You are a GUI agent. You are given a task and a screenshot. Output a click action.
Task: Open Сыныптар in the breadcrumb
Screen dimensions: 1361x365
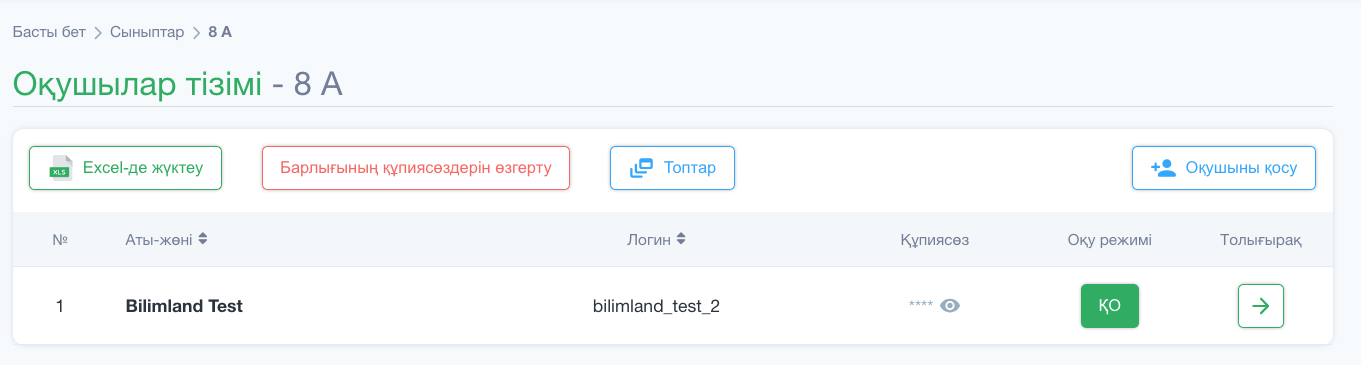click(x=147, y=32)
